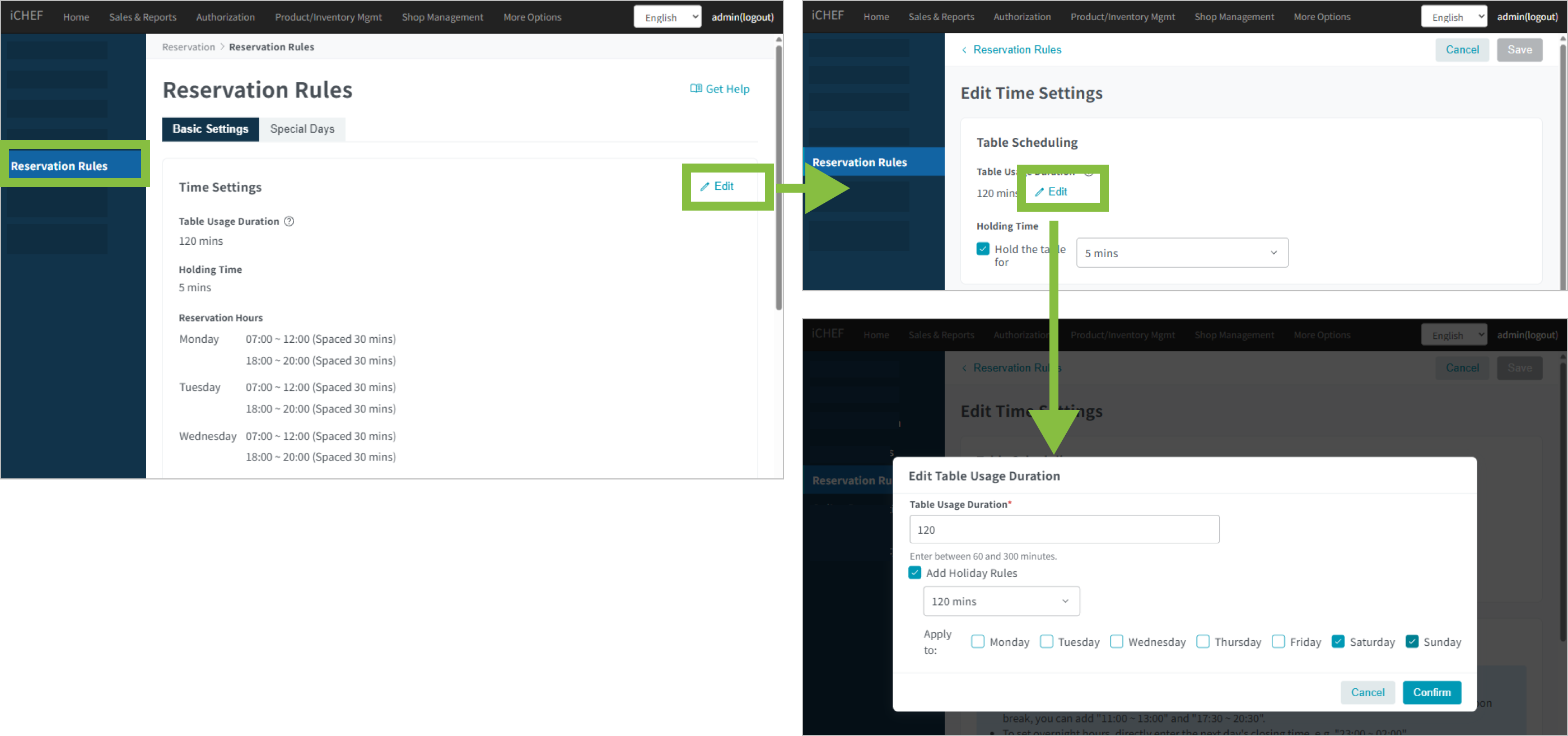This screenshot has width=1568, height=736.
Task: Click the help icon beside Table Usage Duration
Action: [x=289, y=222]
